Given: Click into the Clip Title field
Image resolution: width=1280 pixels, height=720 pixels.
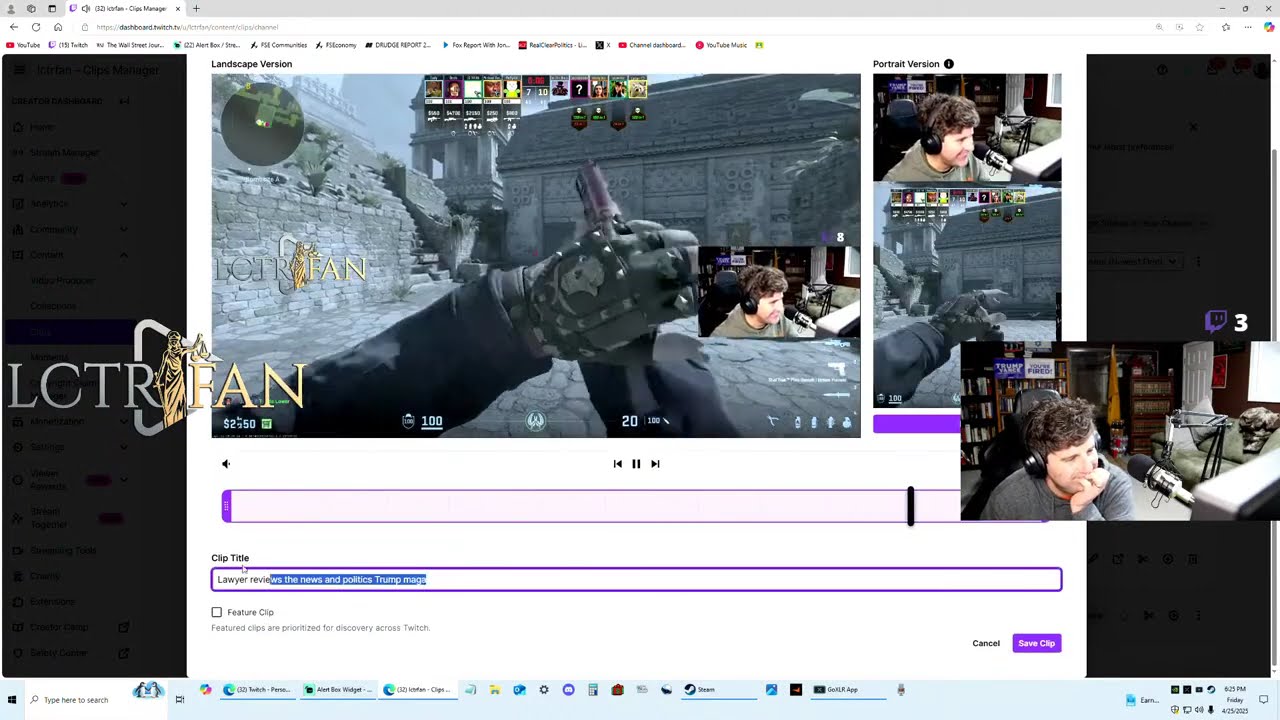Looking at the screenshot, I should point(636,580).
